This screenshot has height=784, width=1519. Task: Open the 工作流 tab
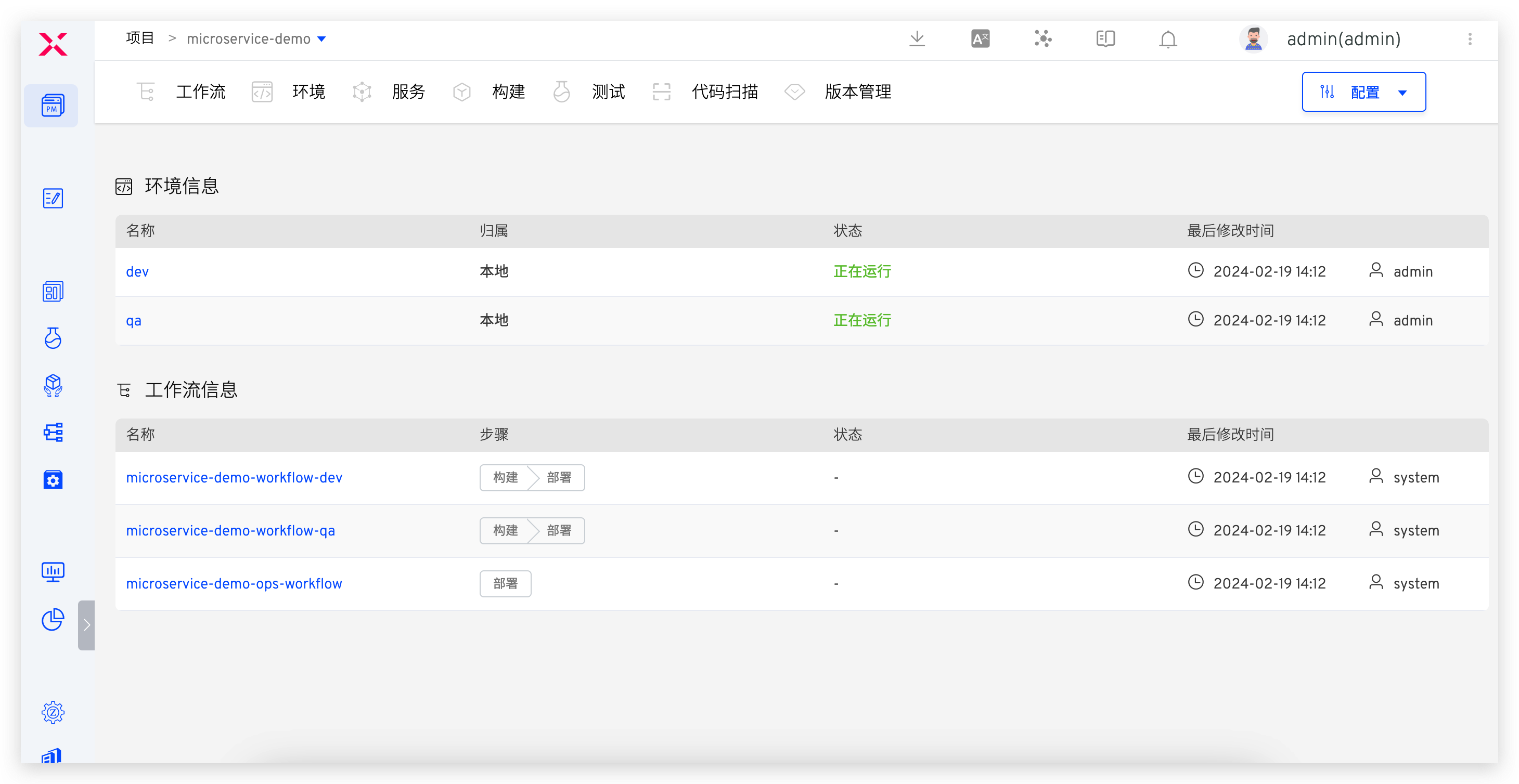click(181, 92)
